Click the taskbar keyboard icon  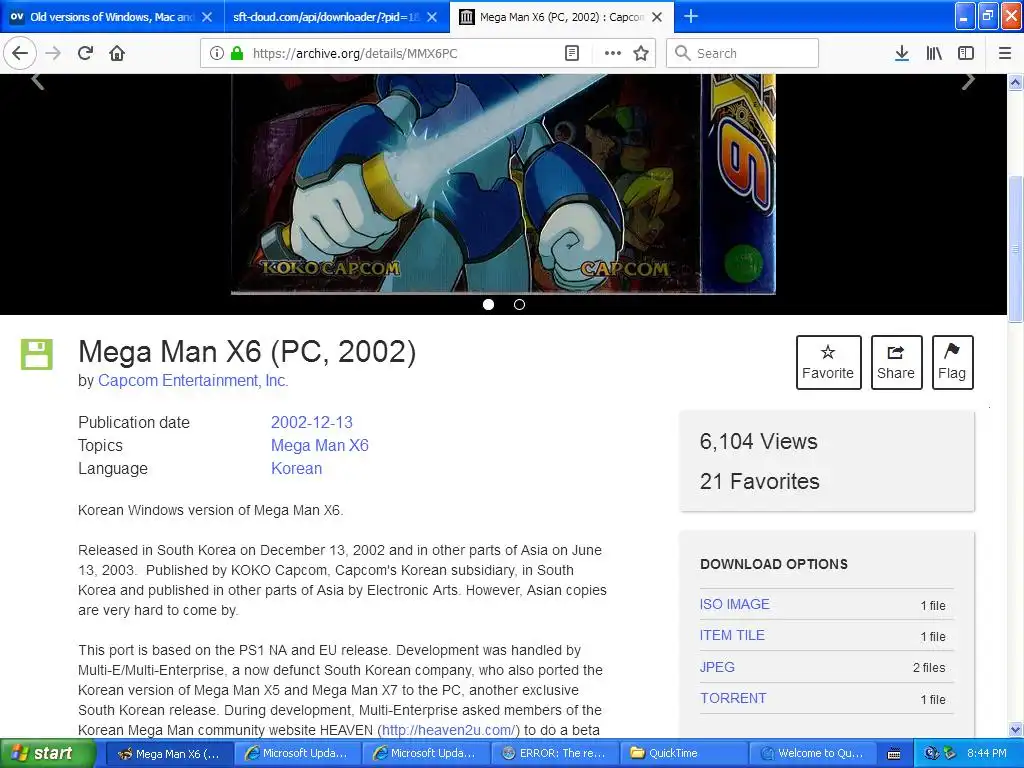(894, 754)
